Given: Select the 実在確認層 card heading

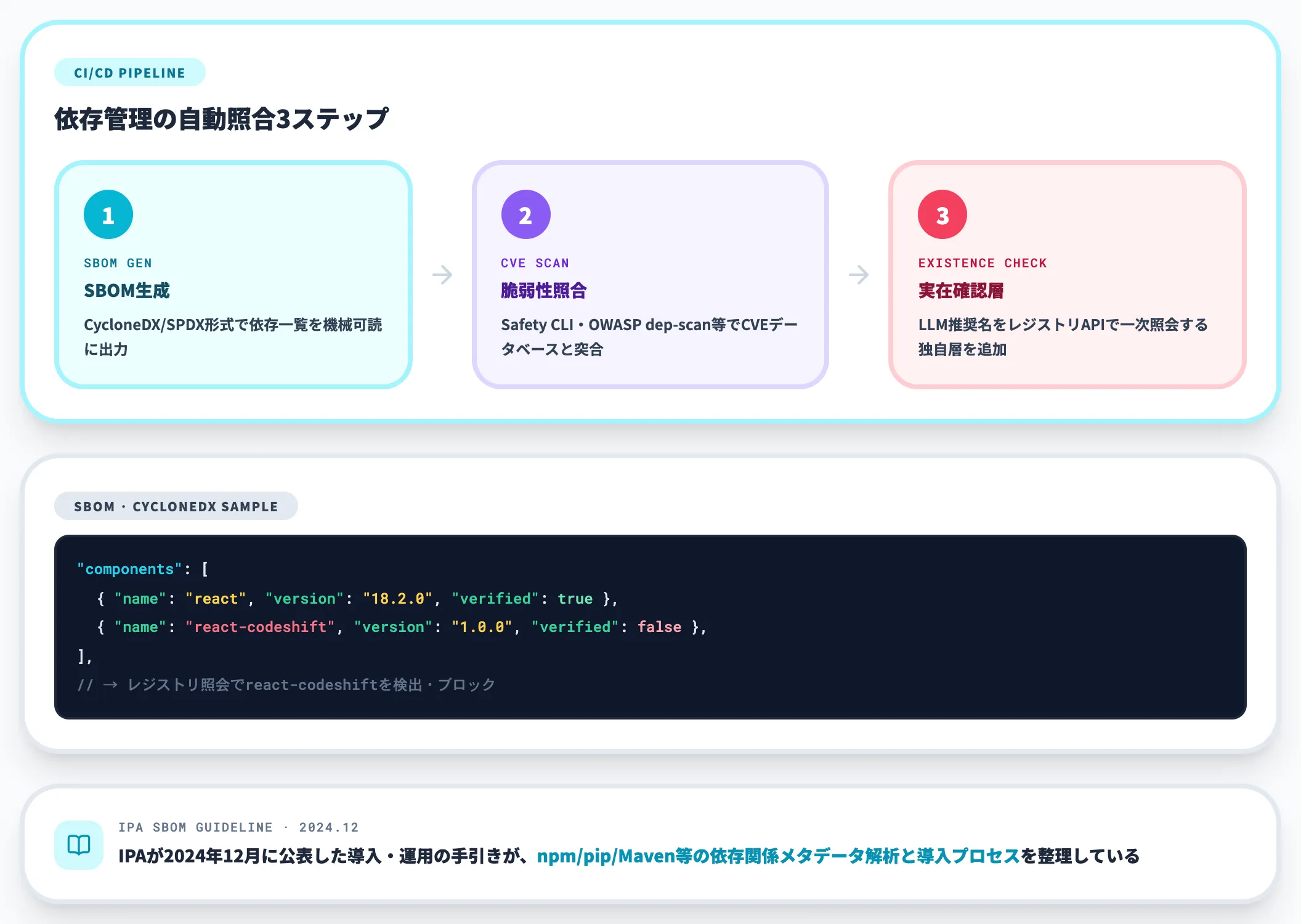Looking at the screenshot, I should [961, 291].
